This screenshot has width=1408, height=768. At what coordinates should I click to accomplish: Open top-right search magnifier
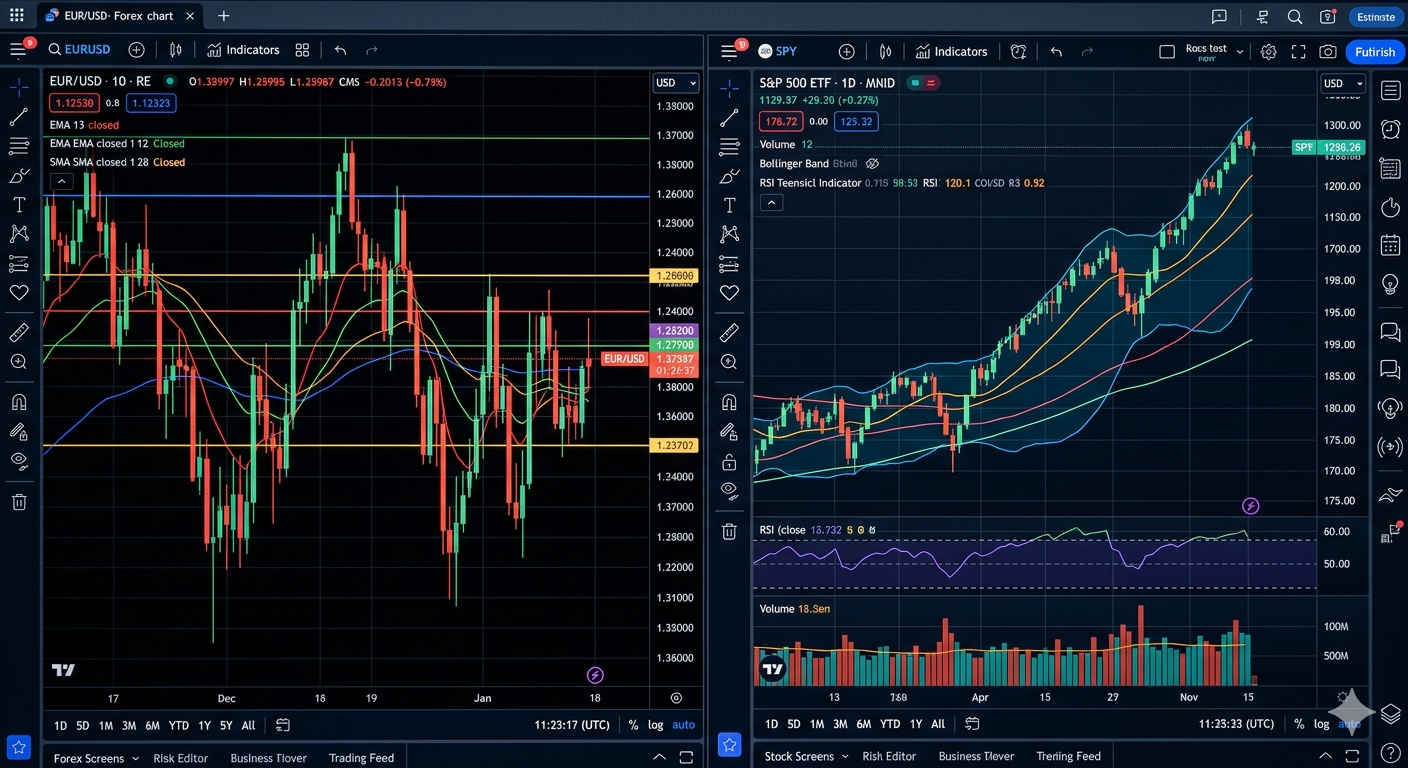coord(1295,16)
